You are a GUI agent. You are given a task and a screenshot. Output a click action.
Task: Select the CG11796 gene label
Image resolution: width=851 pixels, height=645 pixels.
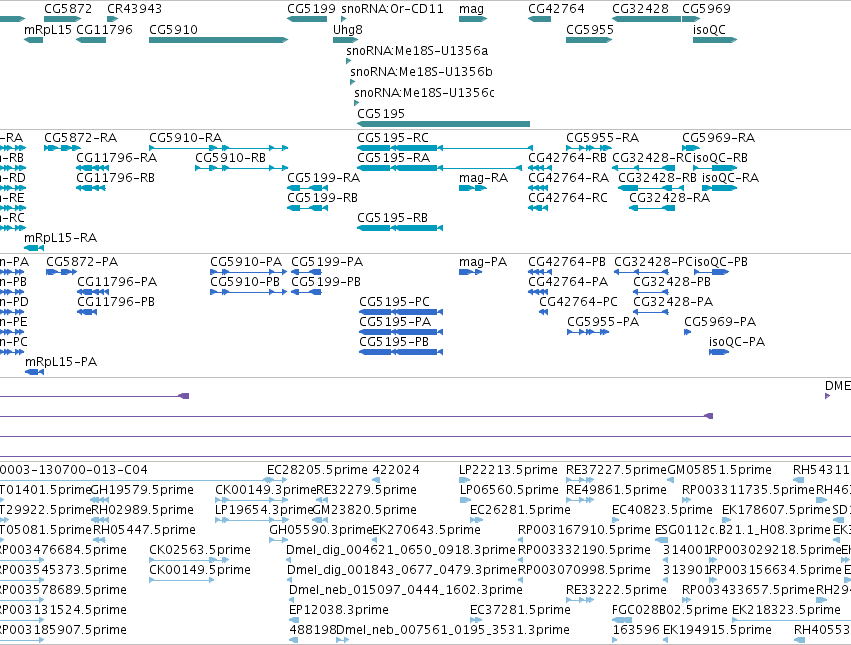click(x=104, y=30)
